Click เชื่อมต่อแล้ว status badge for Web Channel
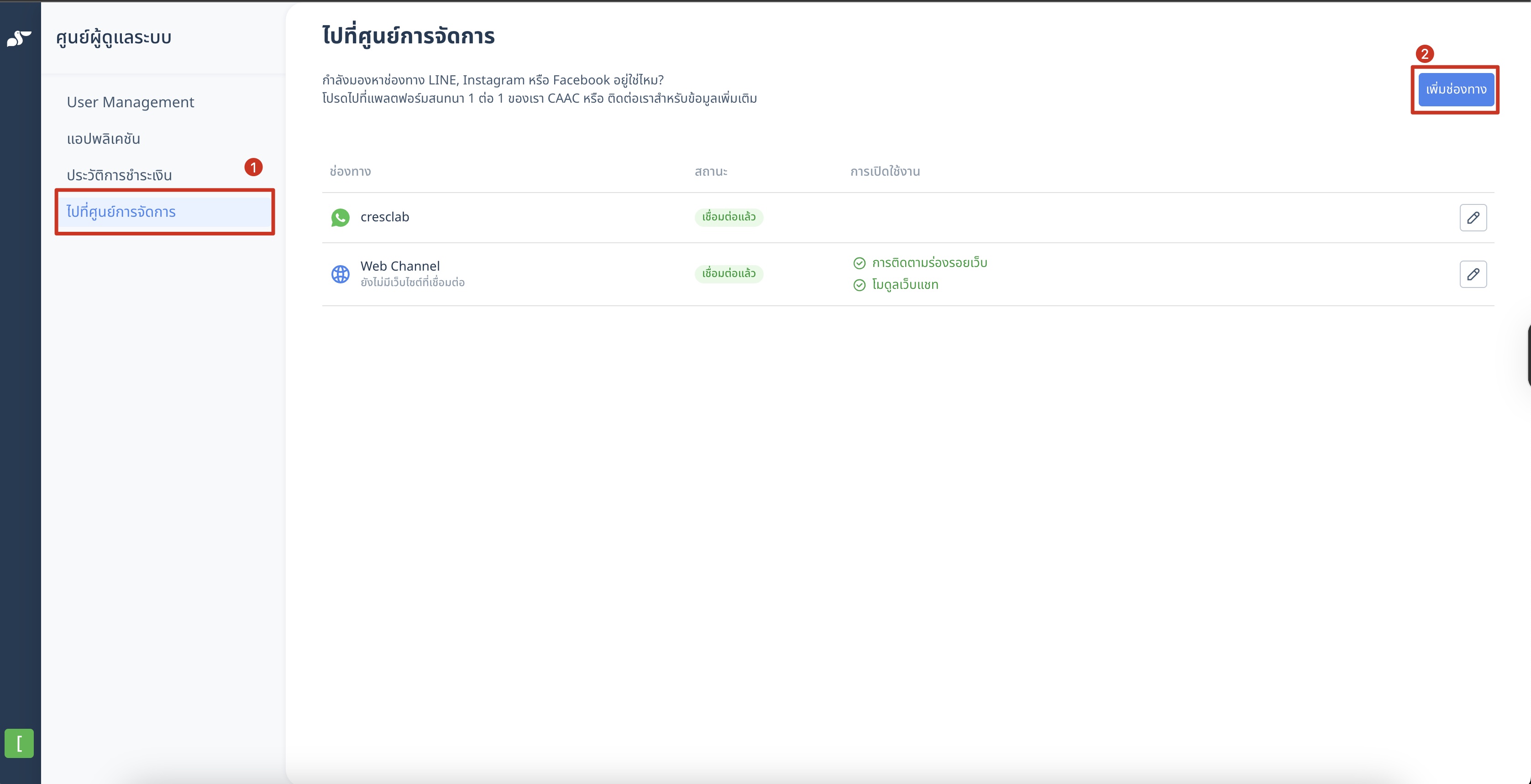The image size is (1531, 784). [729, 273]
